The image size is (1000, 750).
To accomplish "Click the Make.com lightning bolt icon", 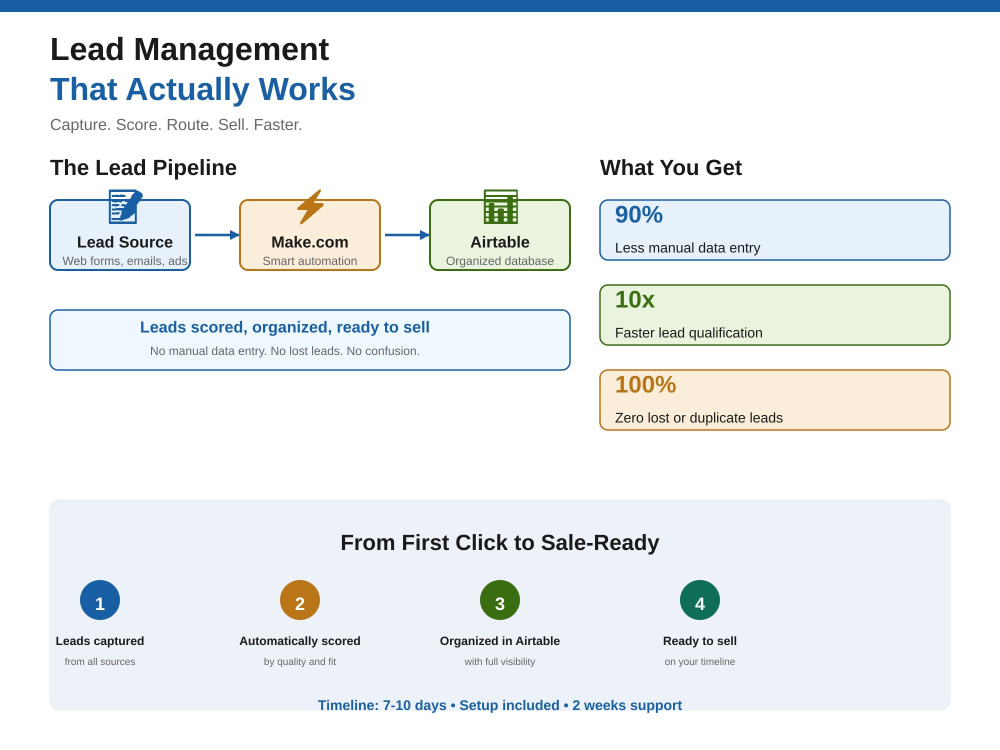I will coord(310,207).
